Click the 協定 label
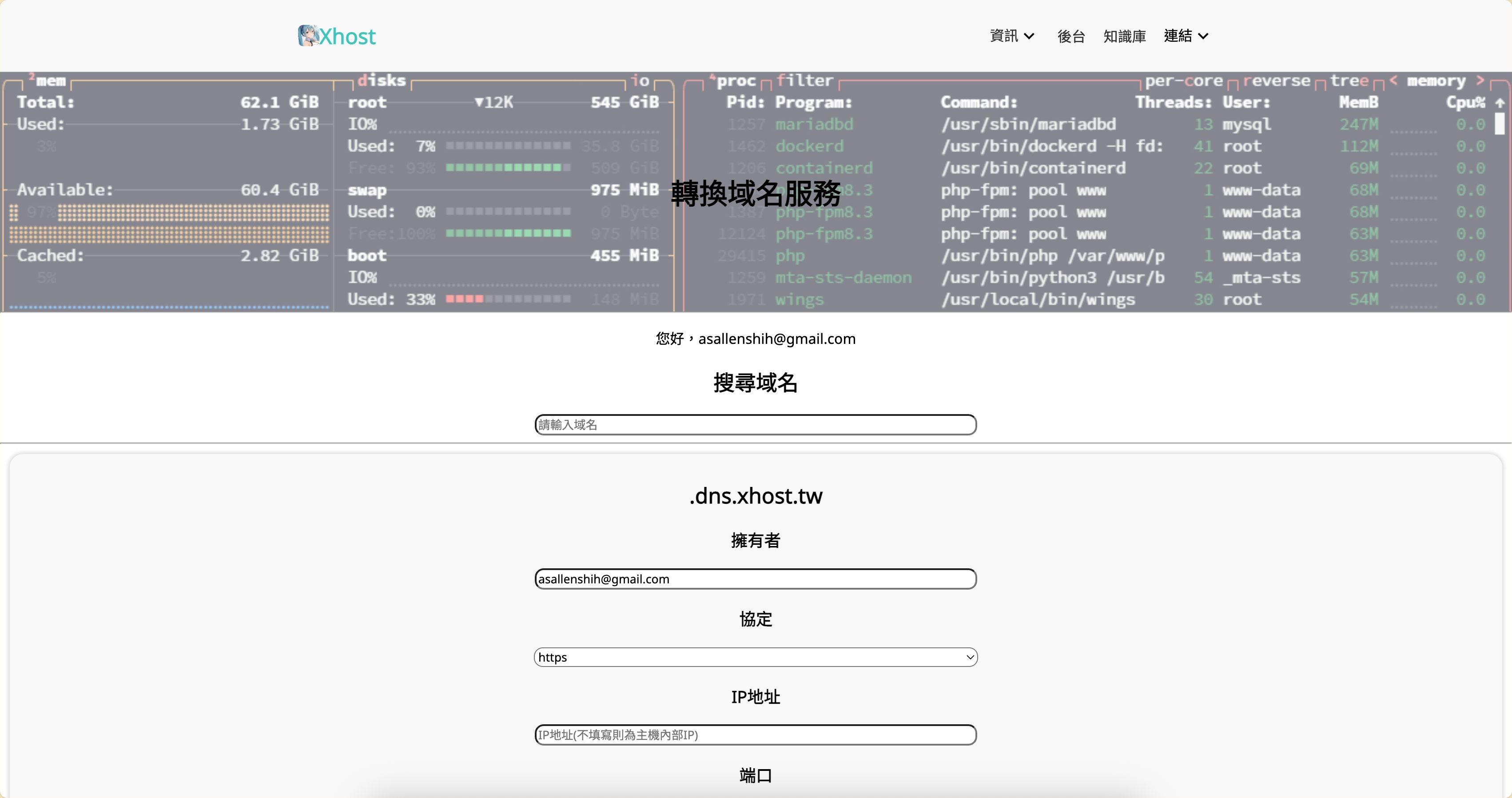 coord(756,619)
